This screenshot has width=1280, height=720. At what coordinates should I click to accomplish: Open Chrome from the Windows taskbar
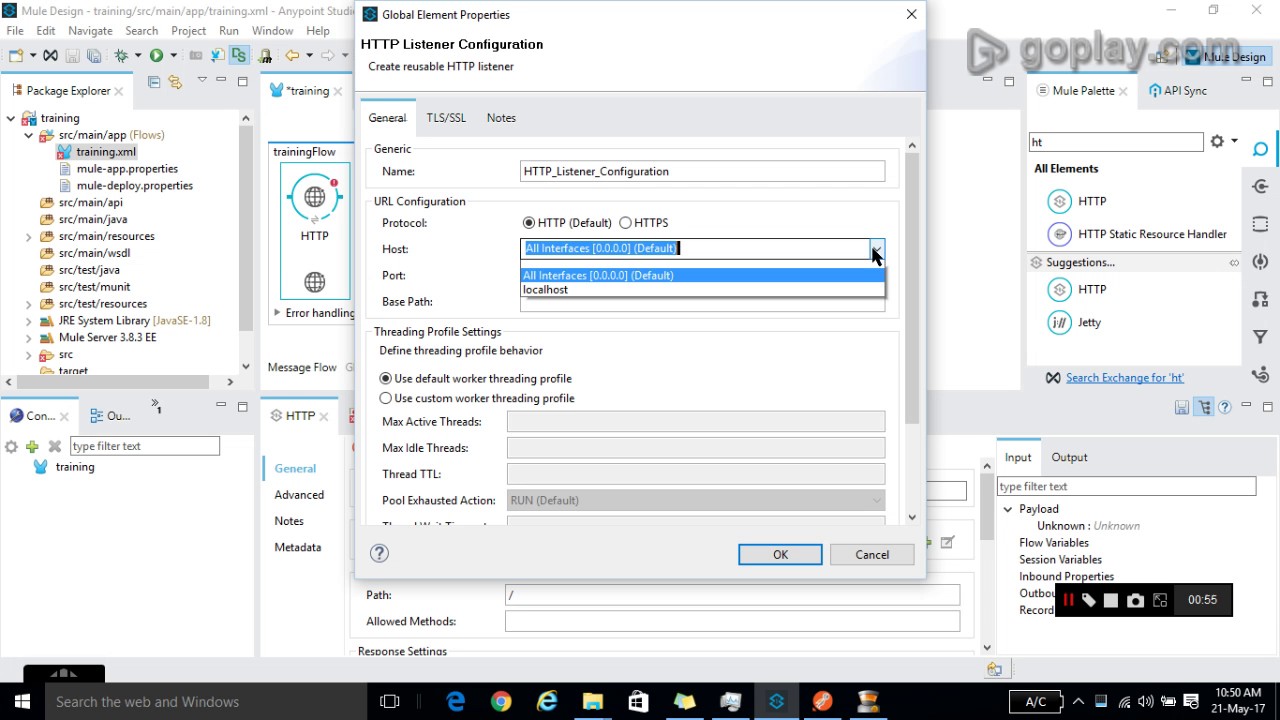pos(501,701)
